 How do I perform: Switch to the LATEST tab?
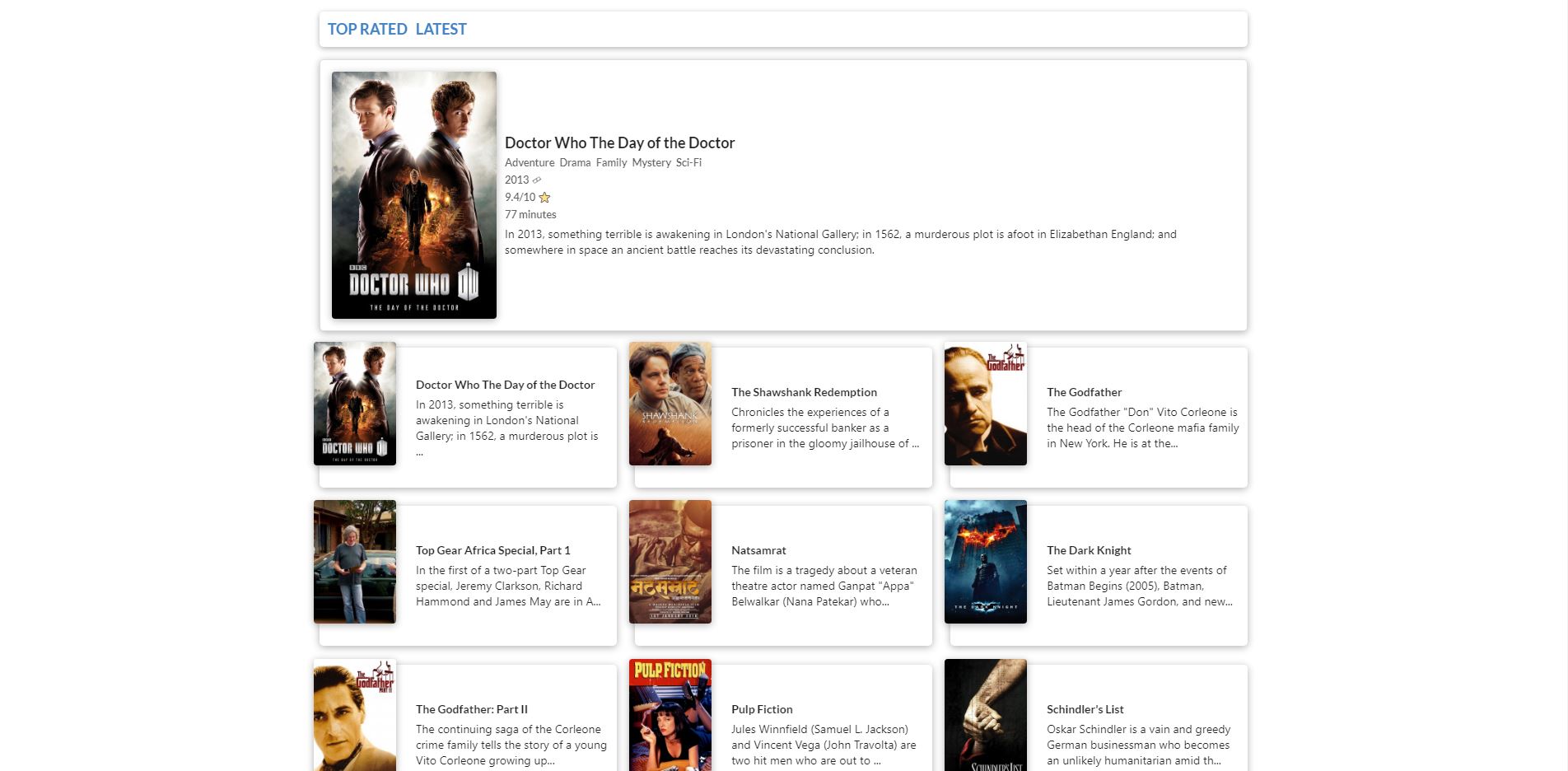tap(441, 29)
